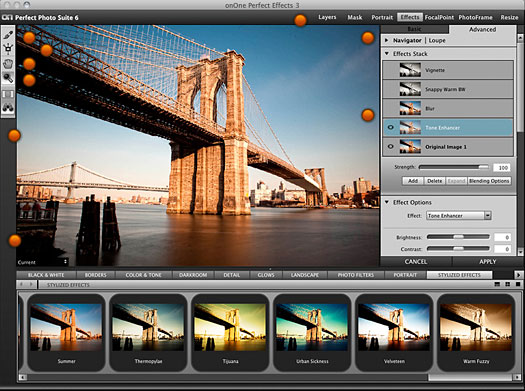This screenshot has width=525, height=391.
Task: Click the binoculars tool icon
Action: (8, 107)
